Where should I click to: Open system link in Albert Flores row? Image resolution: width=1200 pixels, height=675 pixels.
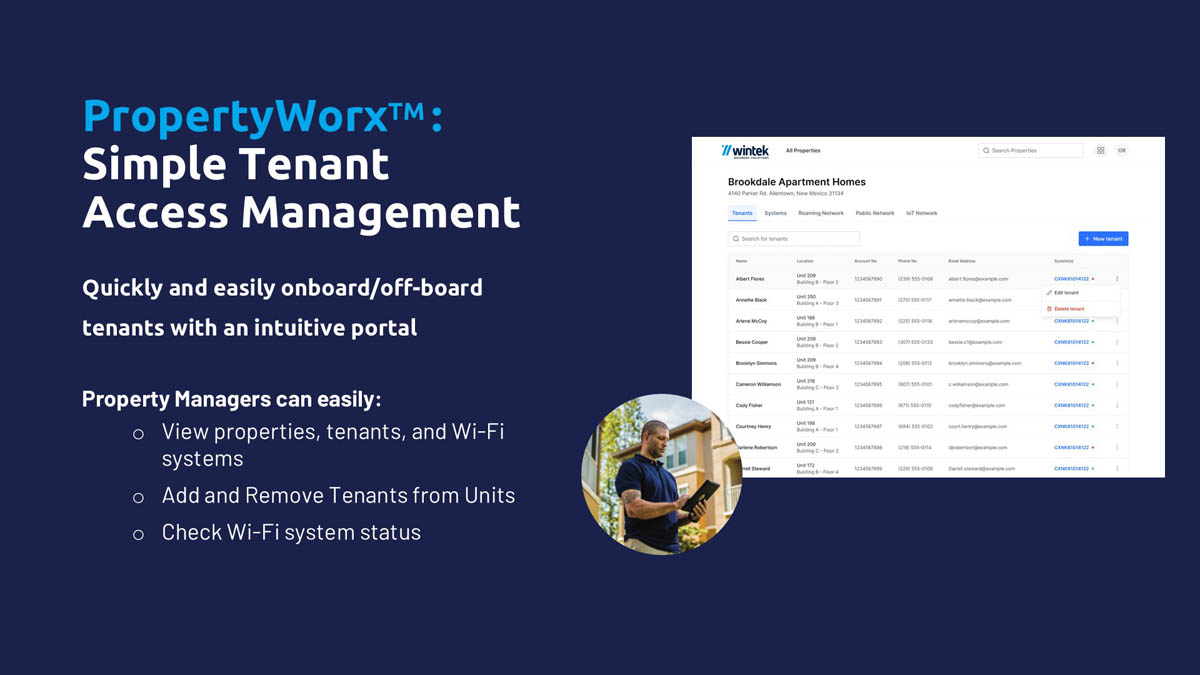coord(1071,279)
